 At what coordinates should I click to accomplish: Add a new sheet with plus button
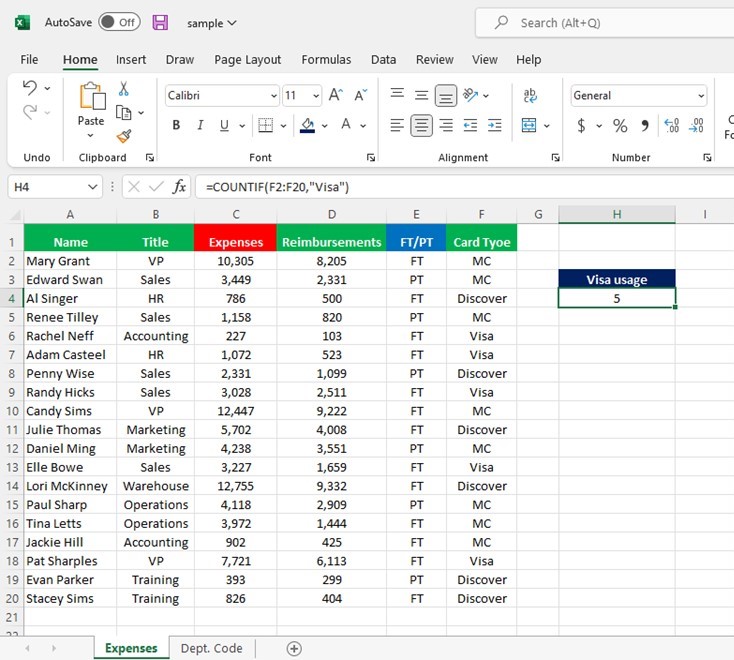294,648
